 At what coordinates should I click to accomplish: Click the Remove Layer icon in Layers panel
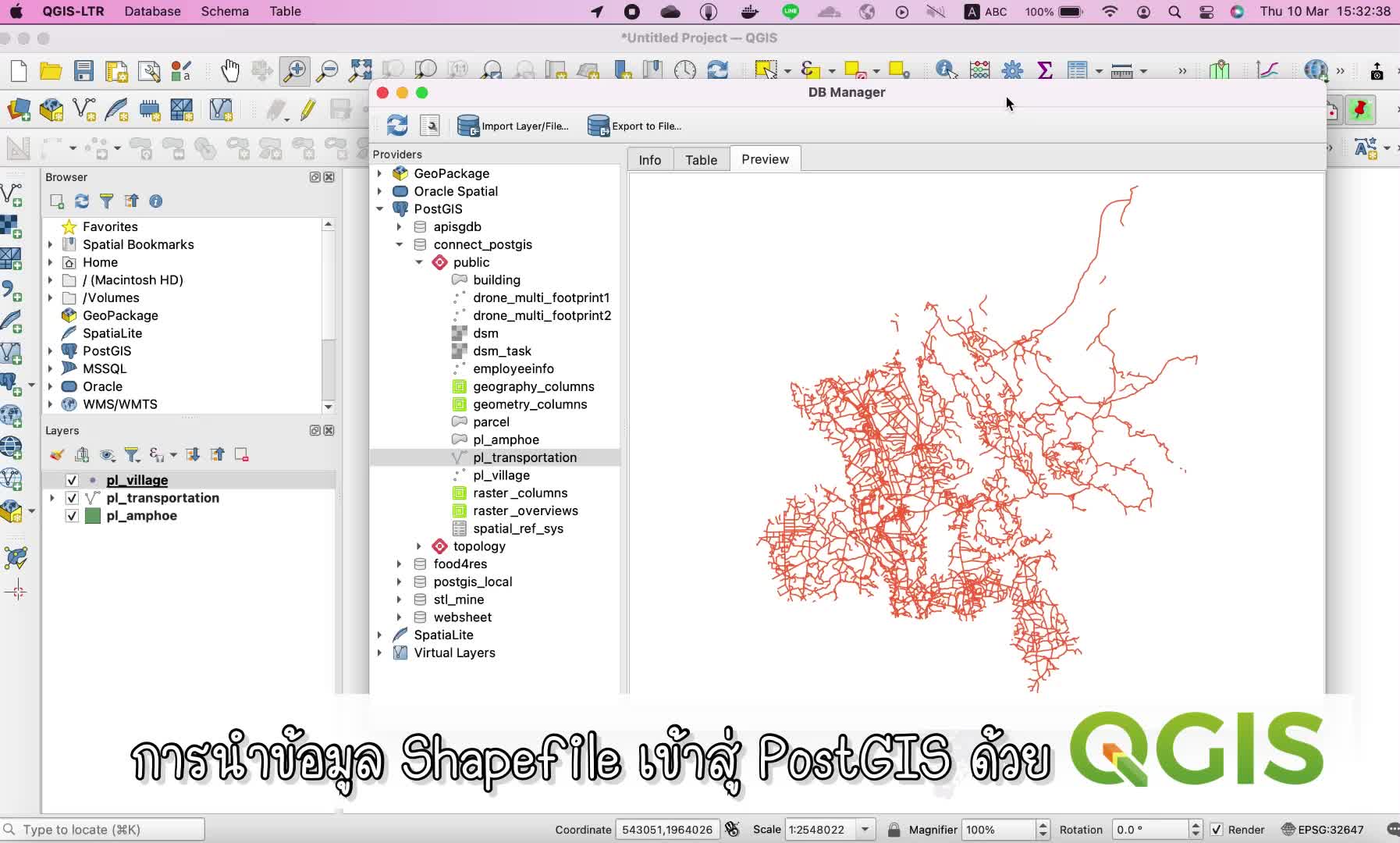pyautogui.click(x=242, y=455)
